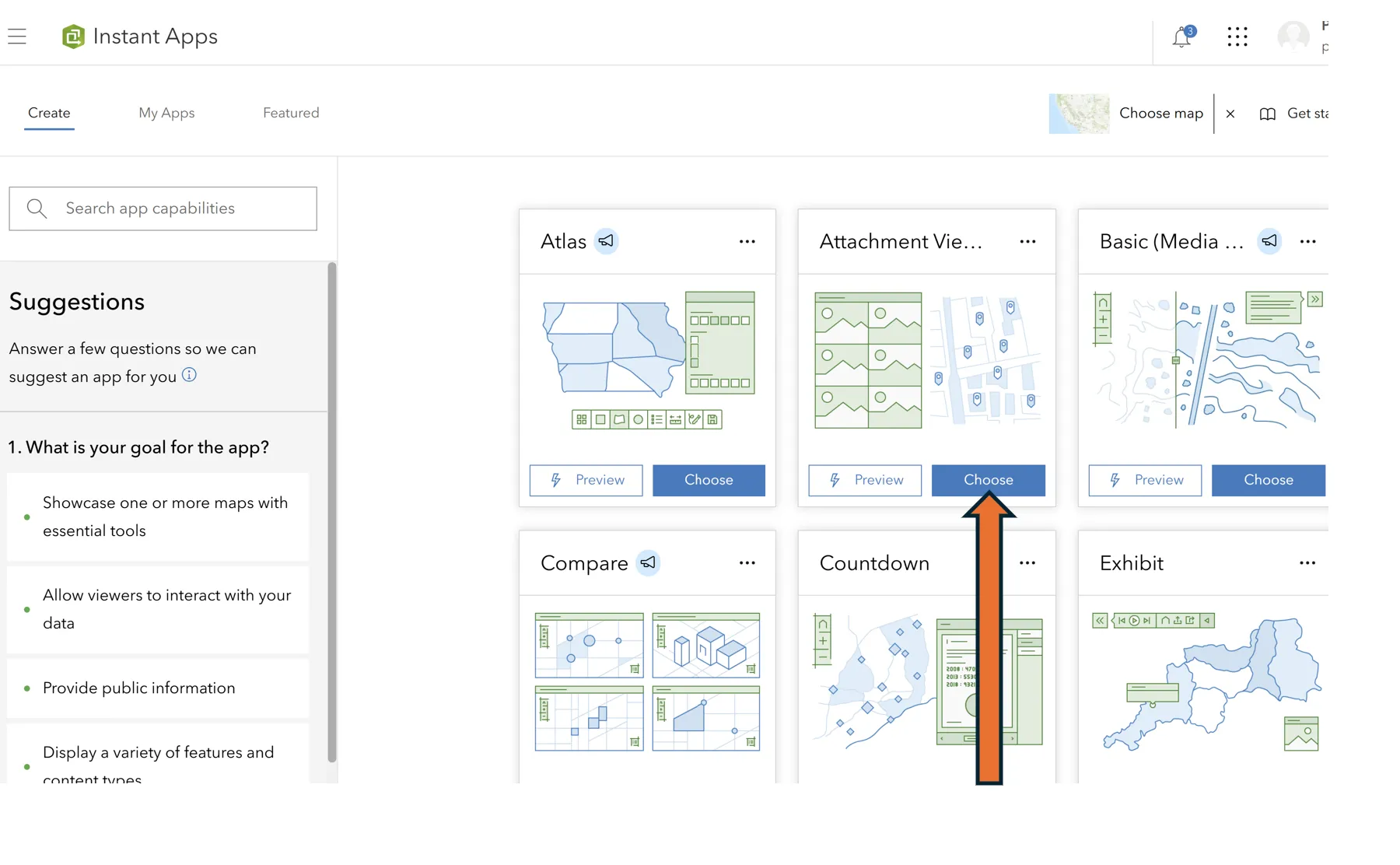Choose the Atlas template
Image resolution: width=1400 pixels, height=865 pixels.
click(709, 480)
